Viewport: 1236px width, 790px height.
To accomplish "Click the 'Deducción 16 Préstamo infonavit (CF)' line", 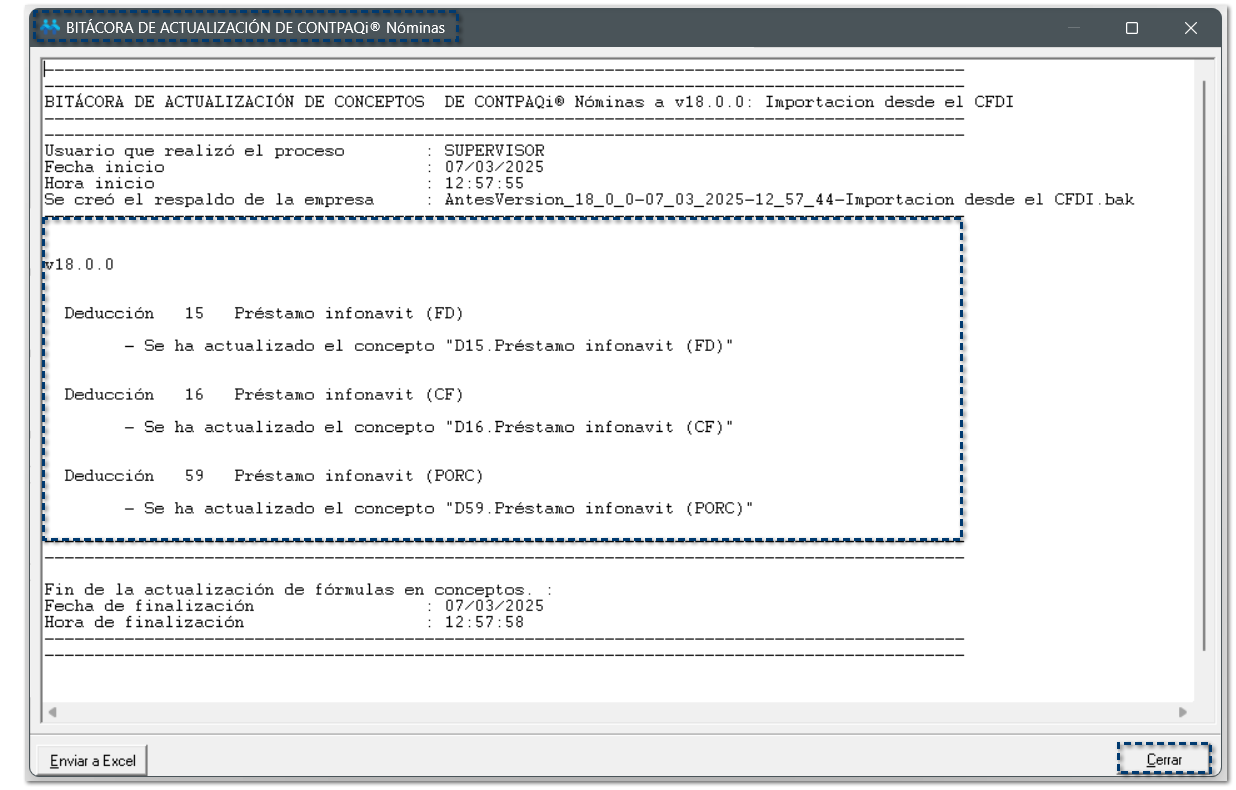I will pyautogui.click(x=264, y=395).
